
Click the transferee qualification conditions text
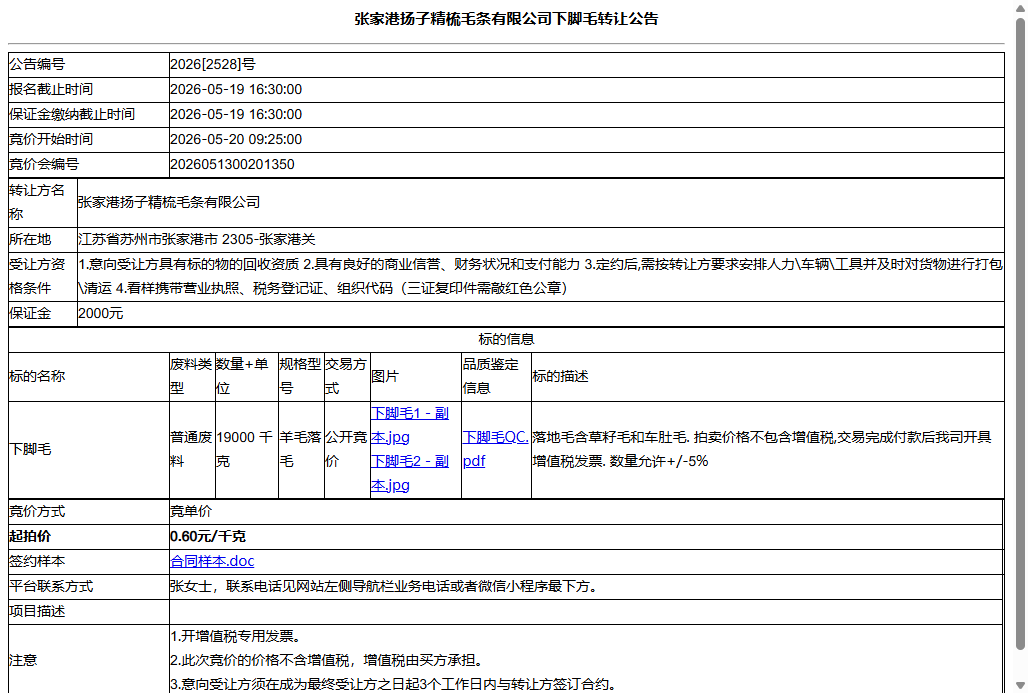pyautogui.click(x=540, y=276)
